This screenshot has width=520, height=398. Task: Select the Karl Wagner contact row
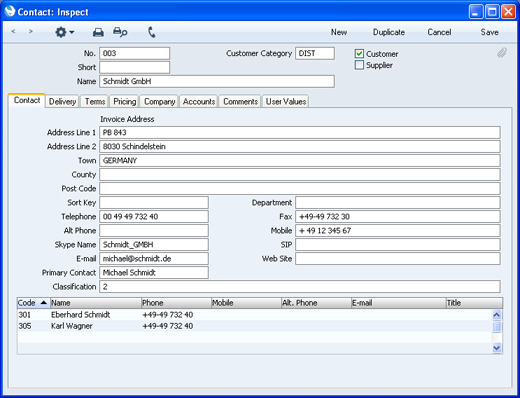255,326
